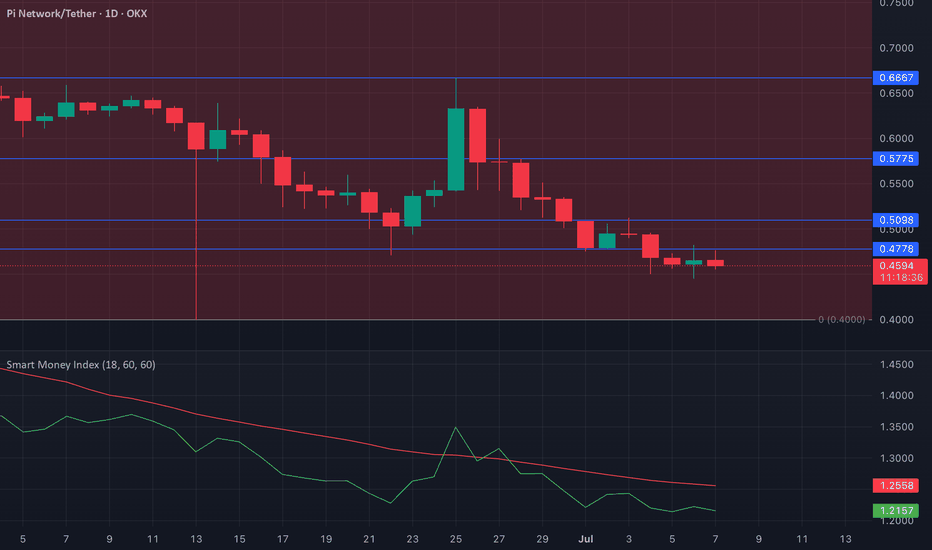Click date label 19 on time axis
This screenshot has height=550, width=932.
pos(326,539)
